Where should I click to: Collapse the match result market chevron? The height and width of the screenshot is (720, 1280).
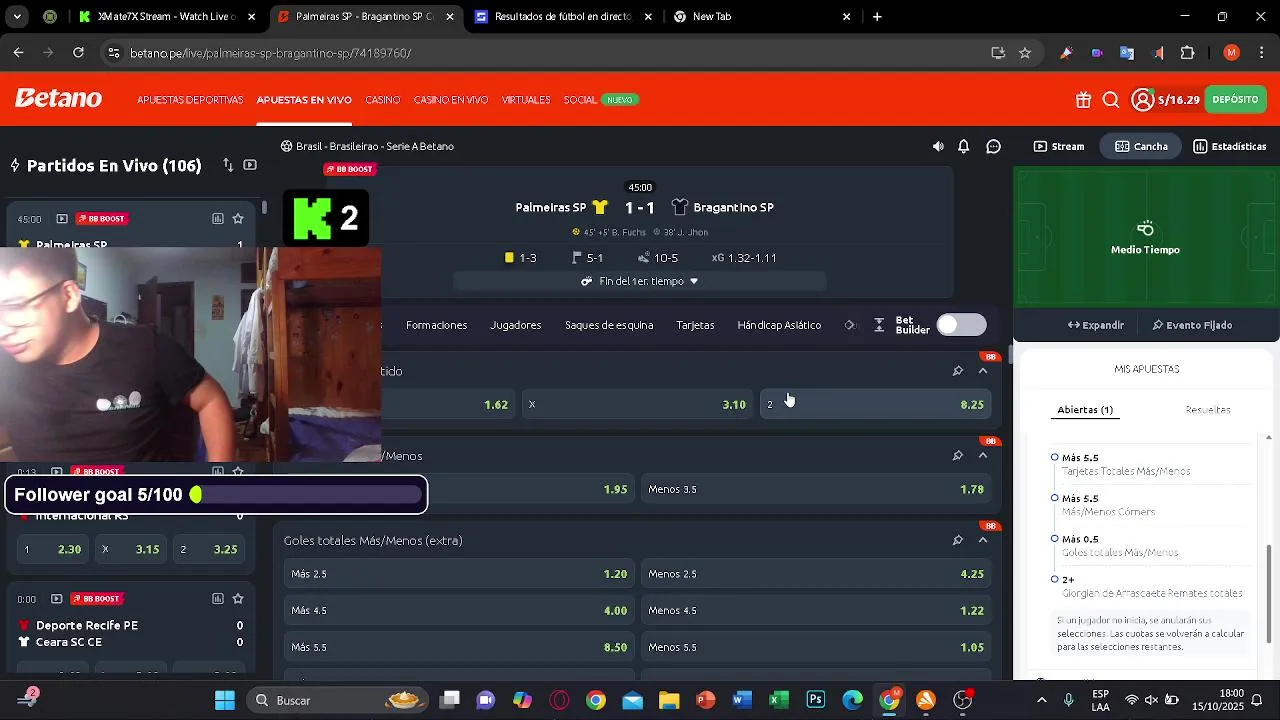[983, 371]
